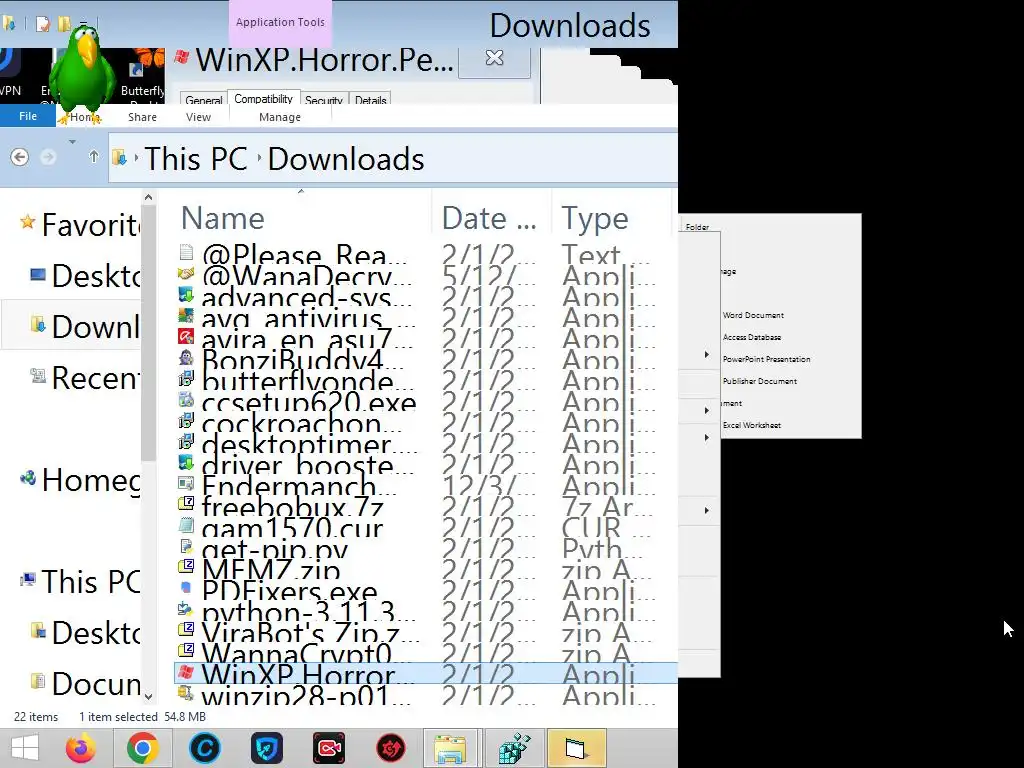Close the WinXP.Horror properties dialog

pyautogui.click(x=494, y=58)
